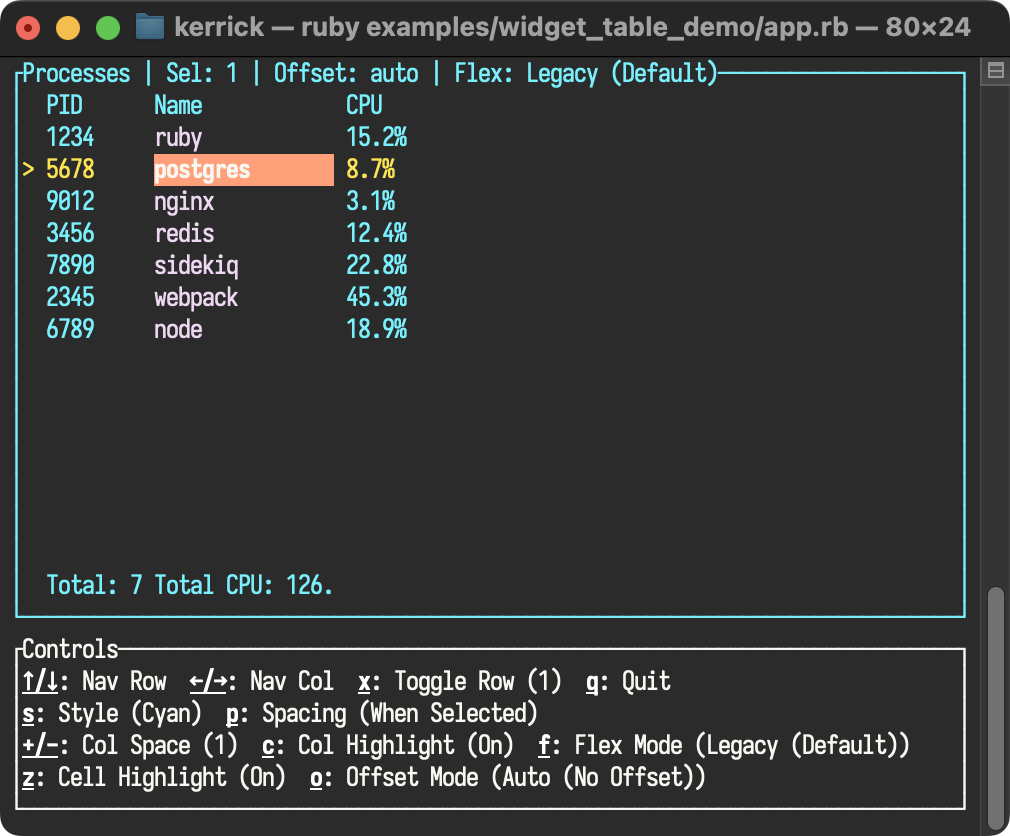
Task: Click the 8.7% CPU value
Action: [x=370, y=169]
